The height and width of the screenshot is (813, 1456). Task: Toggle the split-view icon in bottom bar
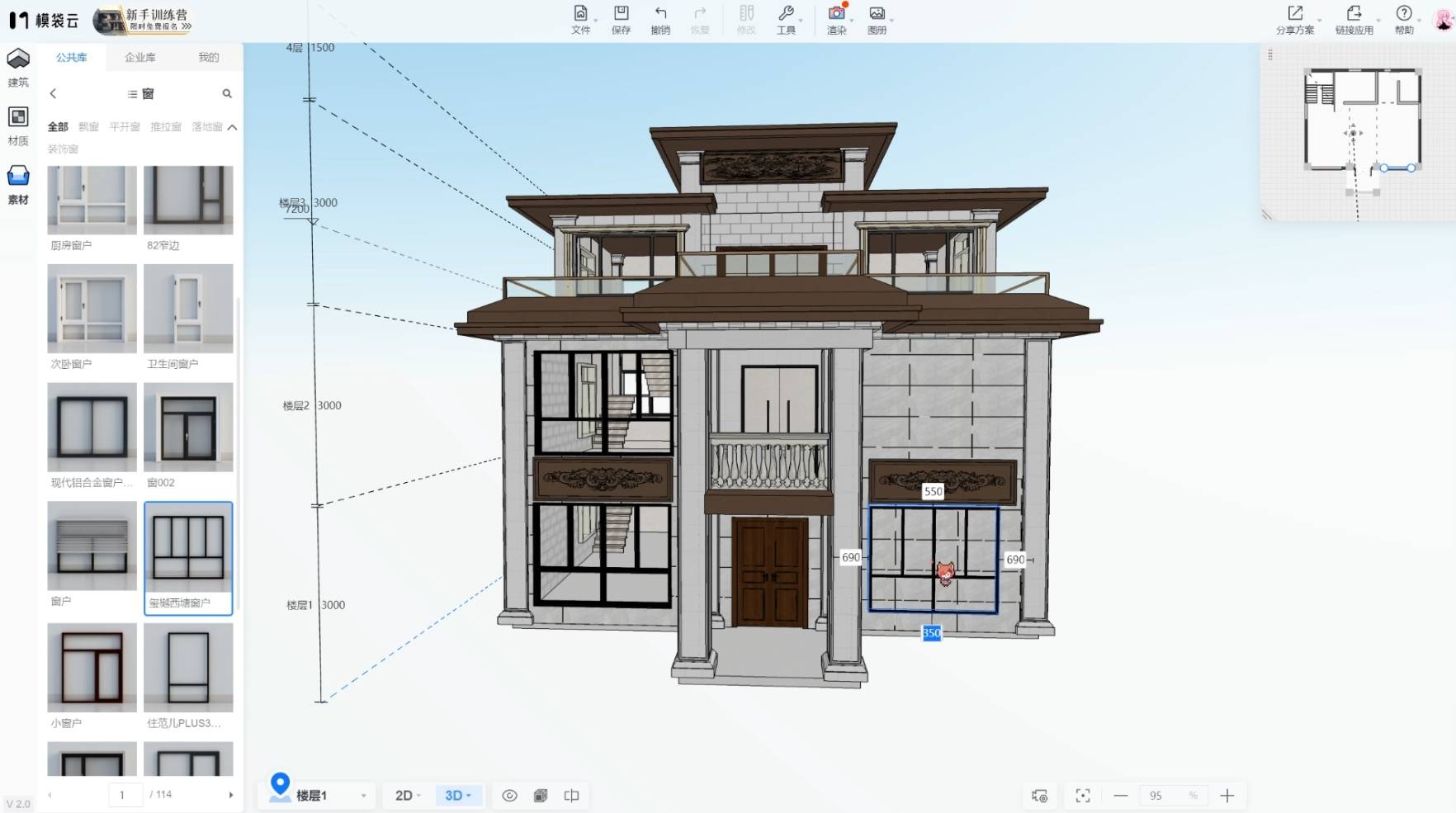[571, 796]
